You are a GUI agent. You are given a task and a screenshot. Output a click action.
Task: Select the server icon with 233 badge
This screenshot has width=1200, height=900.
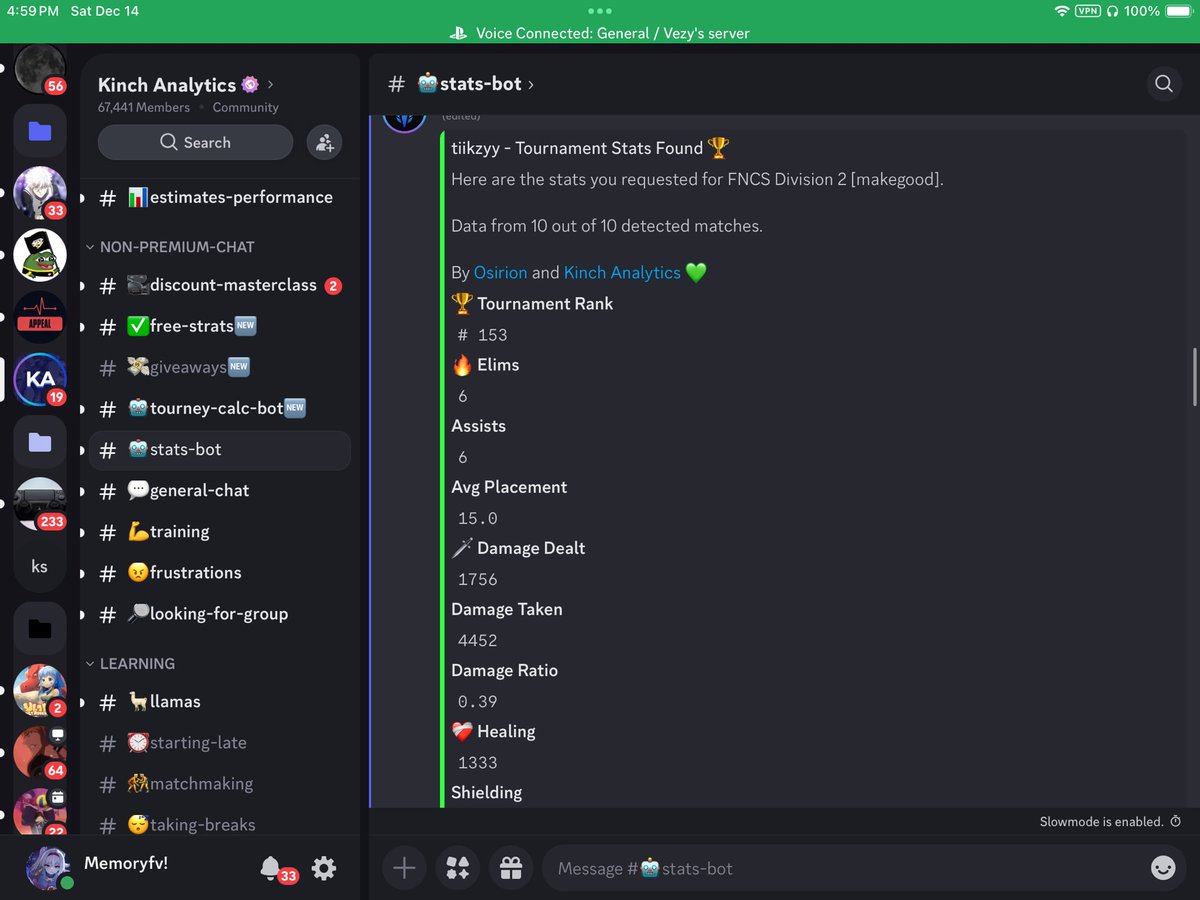click(40, 504)
